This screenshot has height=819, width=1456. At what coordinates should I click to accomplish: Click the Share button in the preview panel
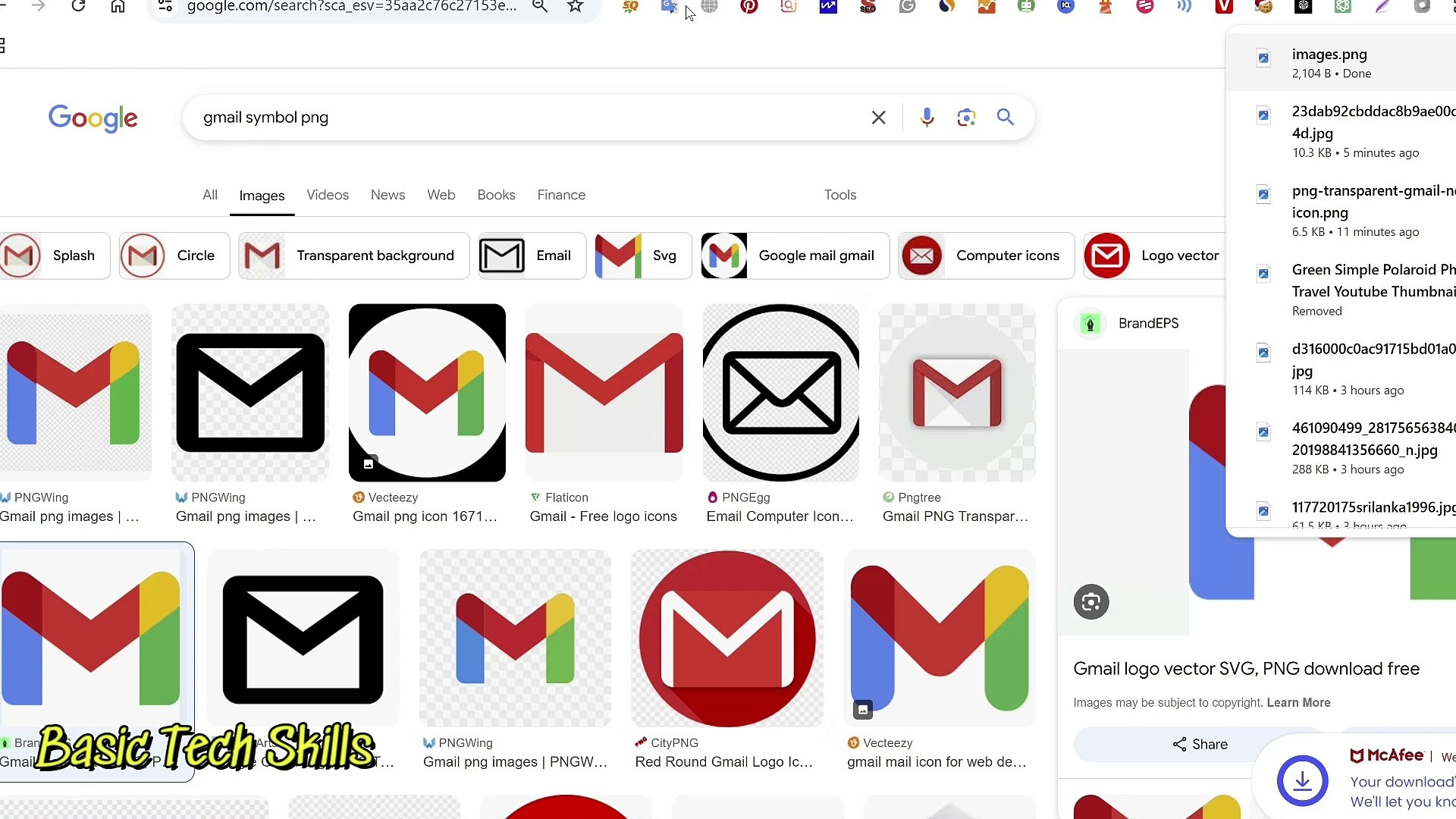tap(1199, 744)
